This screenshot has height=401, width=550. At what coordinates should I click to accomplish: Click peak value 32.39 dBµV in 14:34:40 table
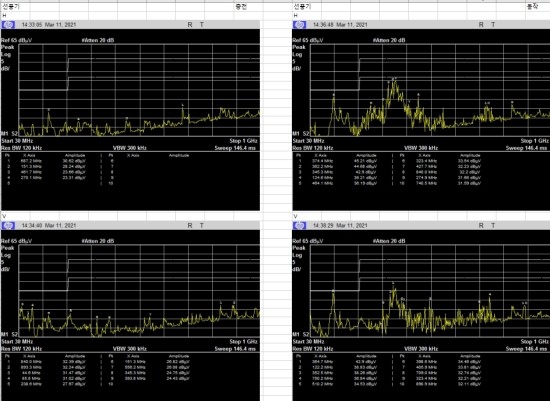pos(75,362)
